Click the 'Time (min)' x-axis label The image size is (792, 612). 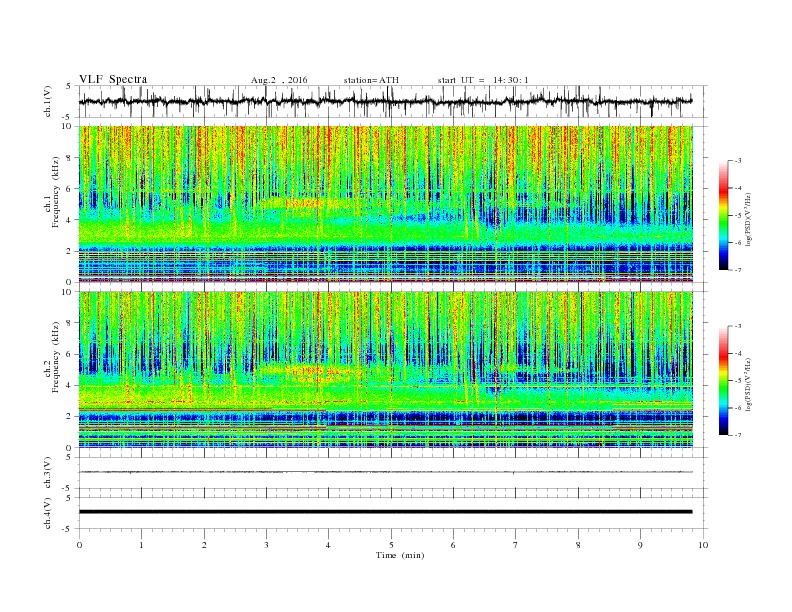400,555
